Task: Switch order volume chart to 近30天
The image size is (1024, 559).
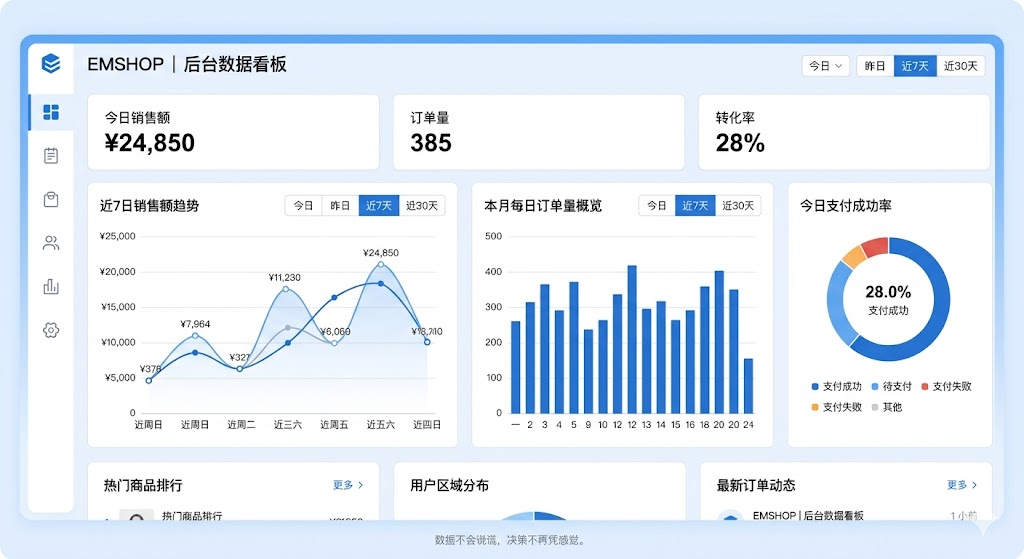Action: coord(738,206)
